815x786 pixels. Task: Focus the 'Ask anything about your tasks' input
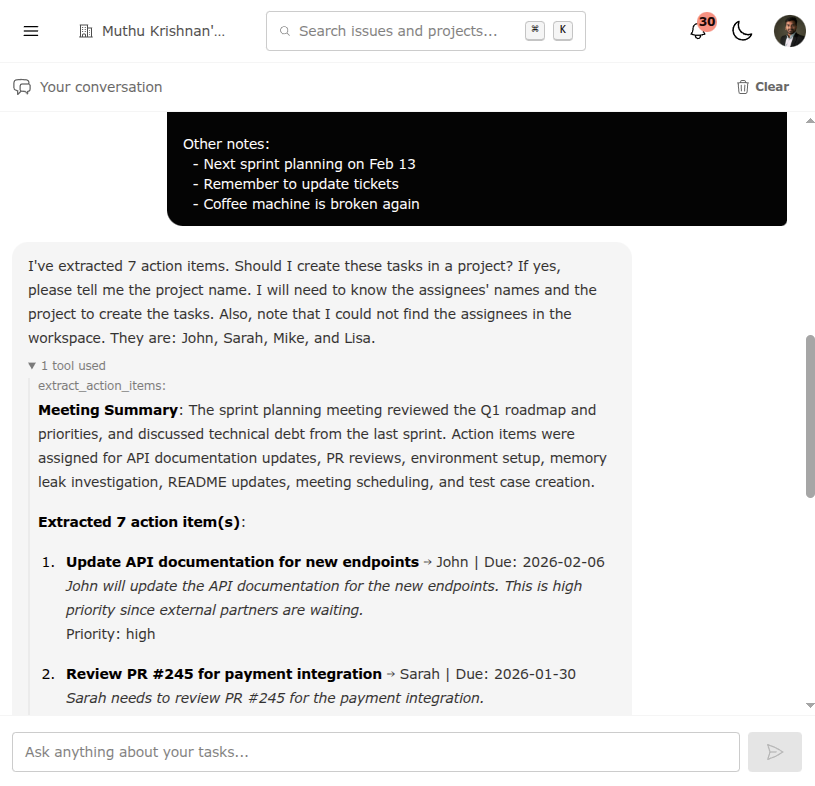point(375,751)
